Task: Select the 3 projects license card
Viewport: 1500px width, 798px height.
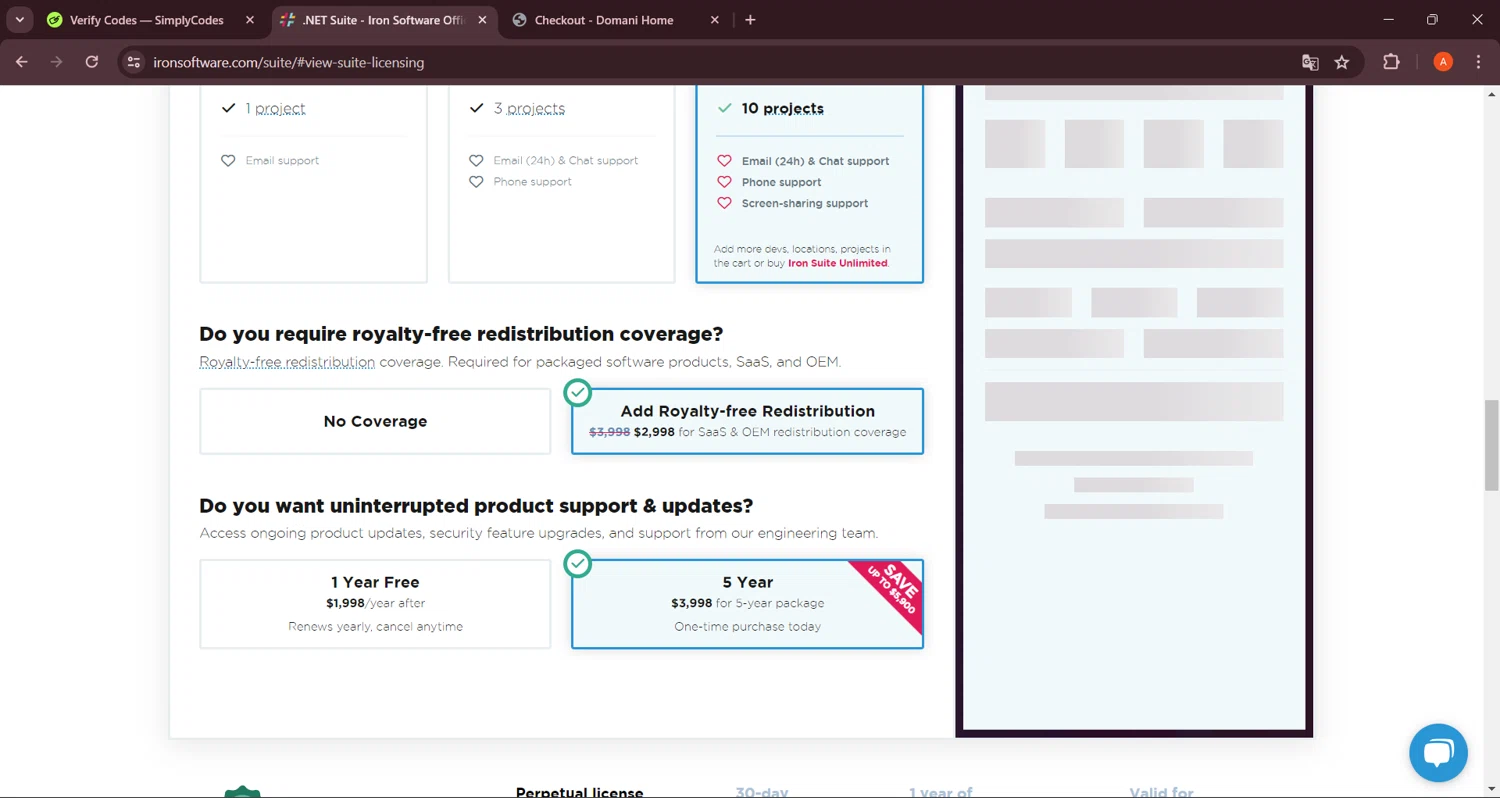Action: point(561,184)
